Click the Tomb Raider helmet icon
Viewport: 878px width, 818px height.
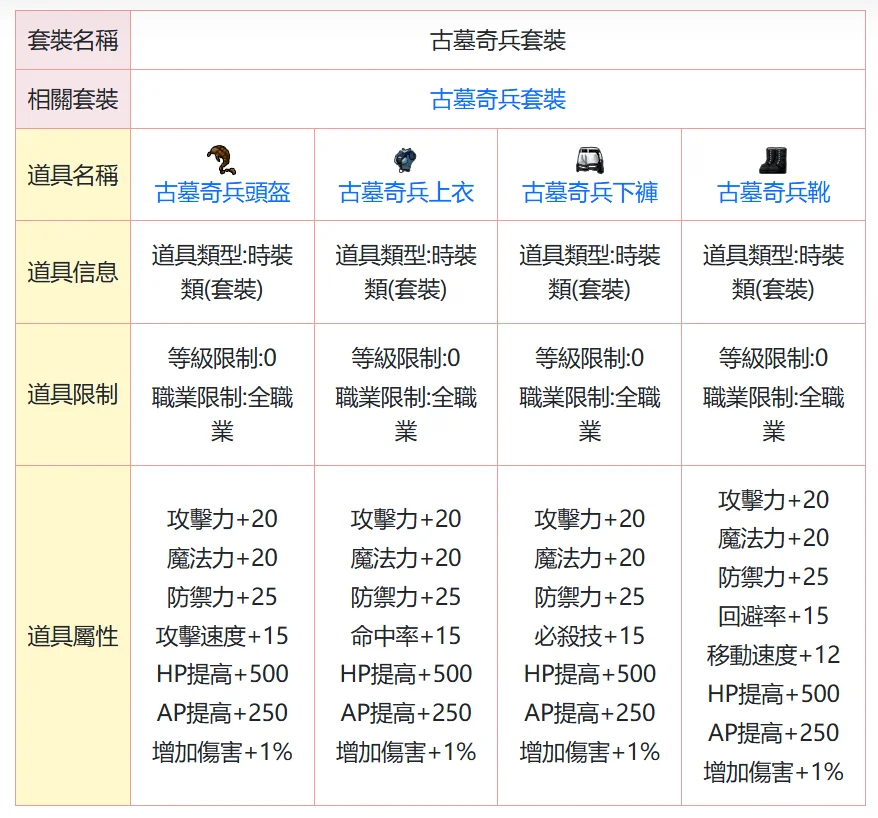click(x=222, y=159)
